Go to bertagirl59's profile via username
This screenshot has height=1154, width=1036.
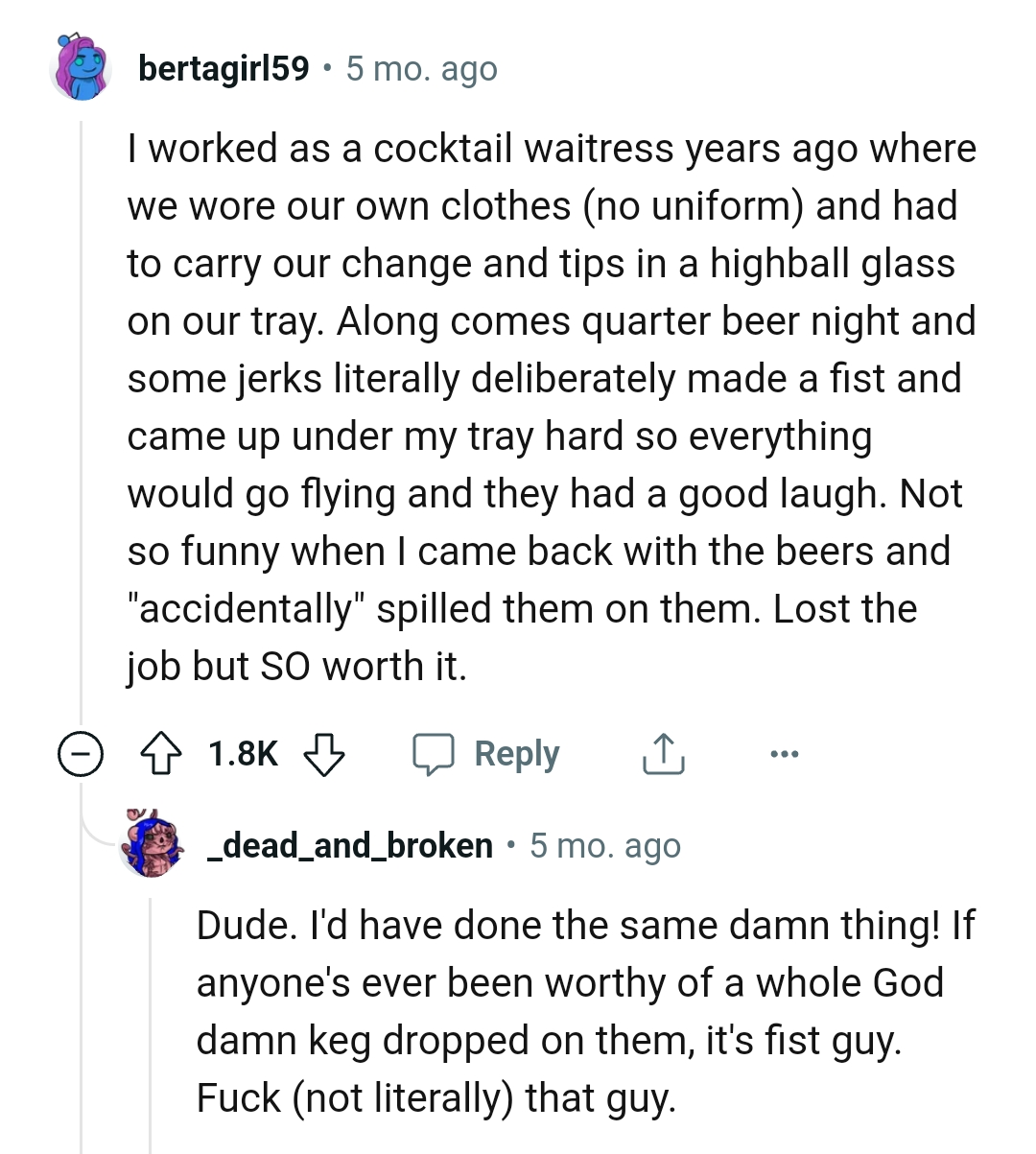click(224, 68)
